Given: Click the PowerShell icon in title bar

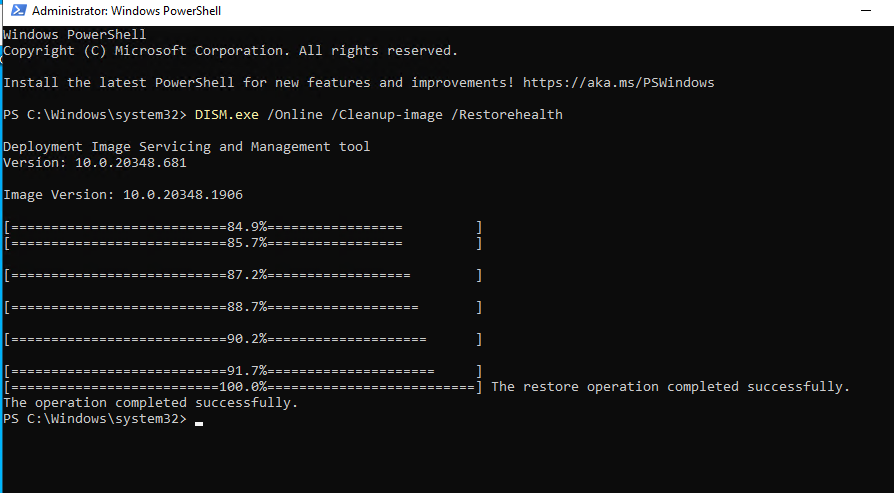Looking at the screenshot, I should [x=17, y=12].
